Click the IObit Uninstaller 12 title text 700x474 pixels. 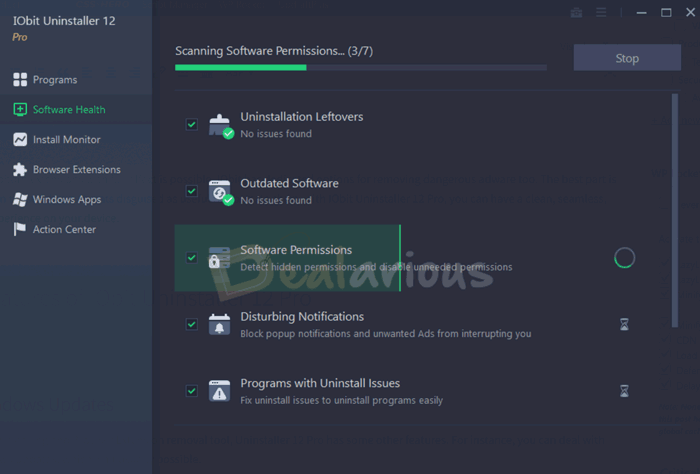(64, 21)
